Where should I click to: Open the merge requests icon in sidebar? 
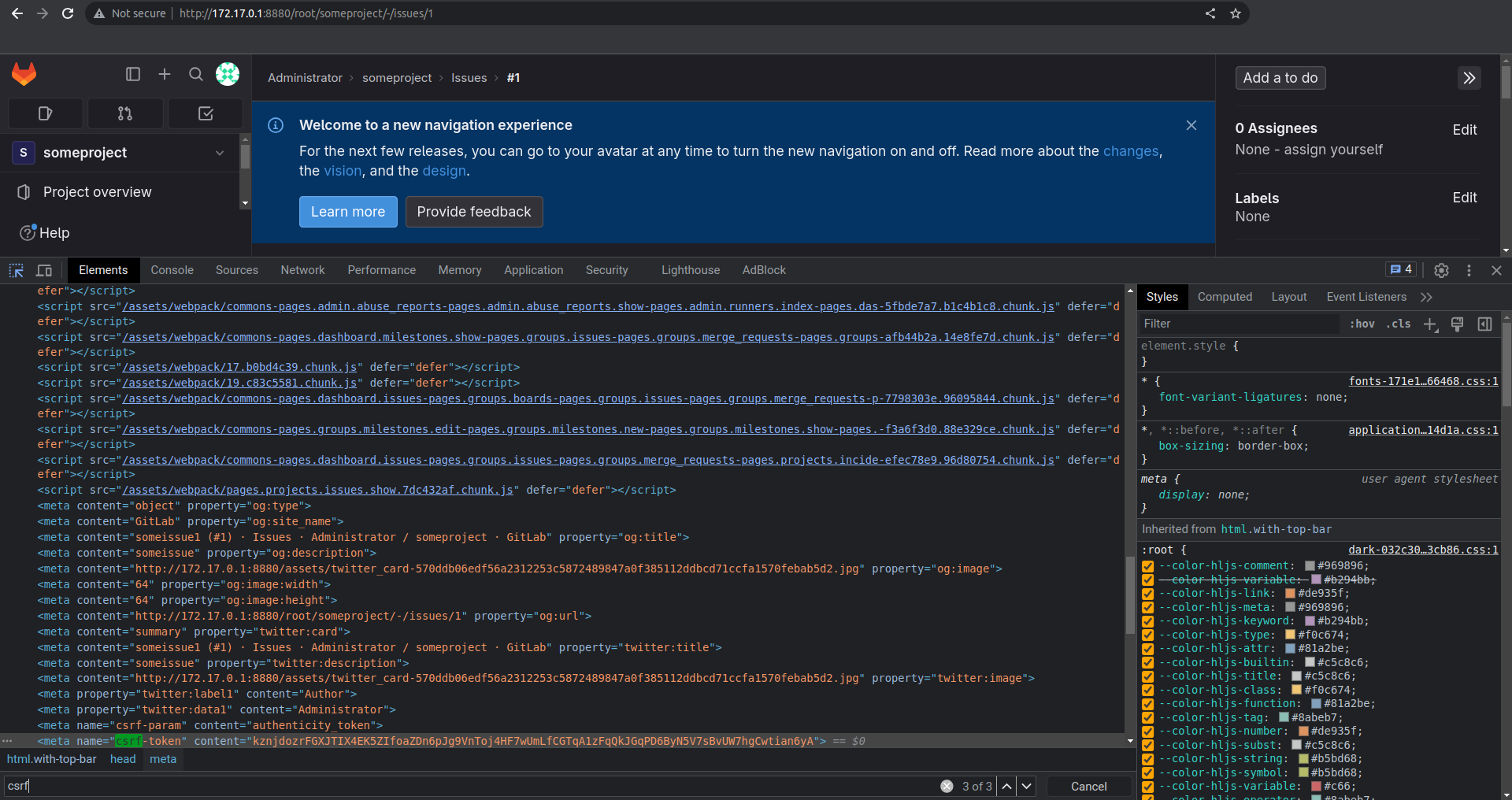125,113
